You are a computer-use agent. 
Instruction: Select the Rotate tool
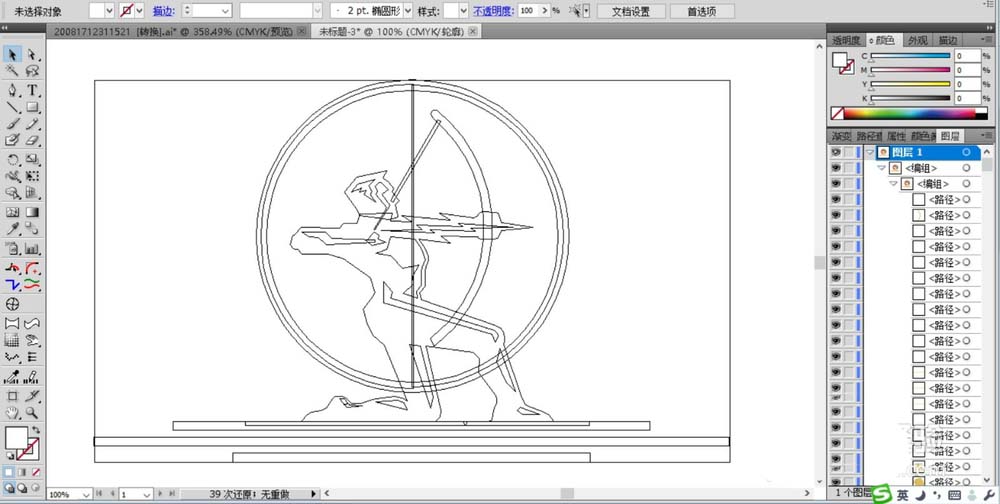point(12,159)
